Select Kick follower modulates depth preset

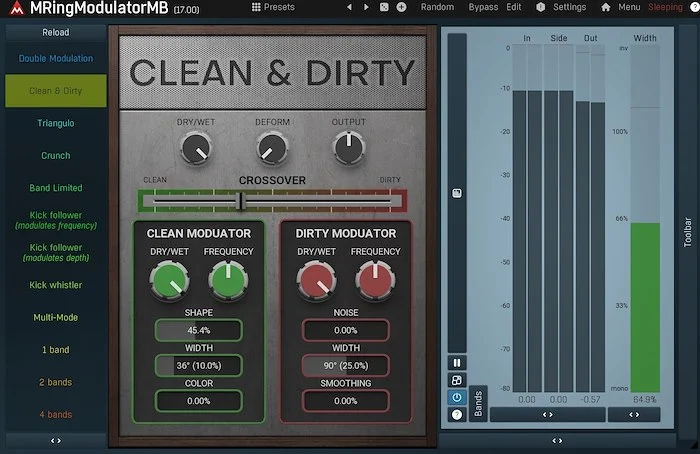click(56, 252)
